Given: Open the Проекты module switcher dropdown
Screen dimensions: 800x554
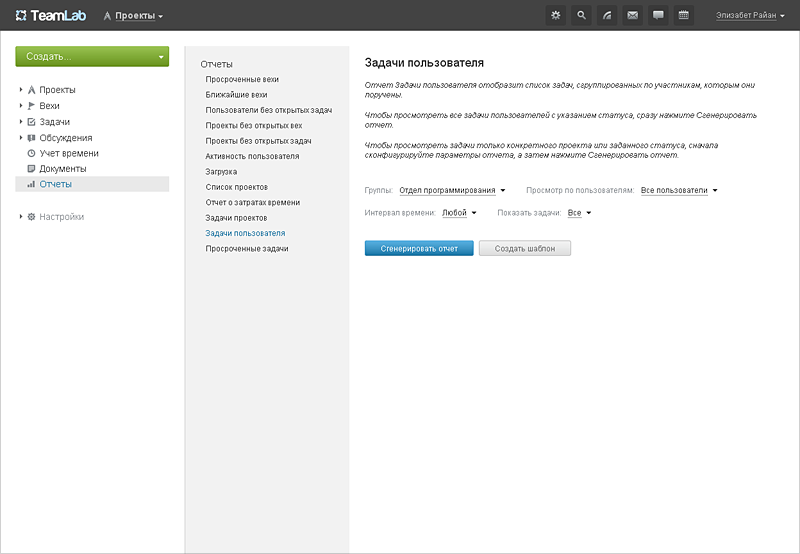Looking at the screenshot, I should [x=139, y=16].
